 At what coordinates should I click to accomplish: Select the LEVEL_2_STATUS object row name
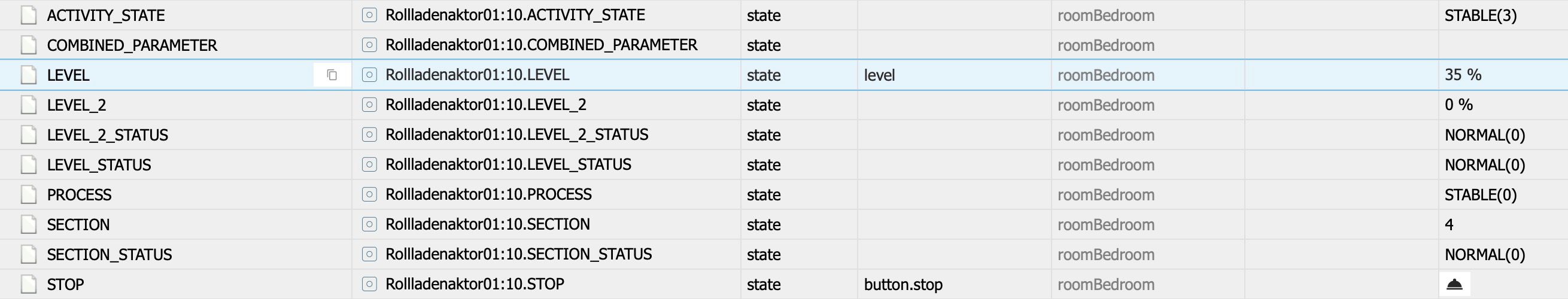(x=107, y=135)
